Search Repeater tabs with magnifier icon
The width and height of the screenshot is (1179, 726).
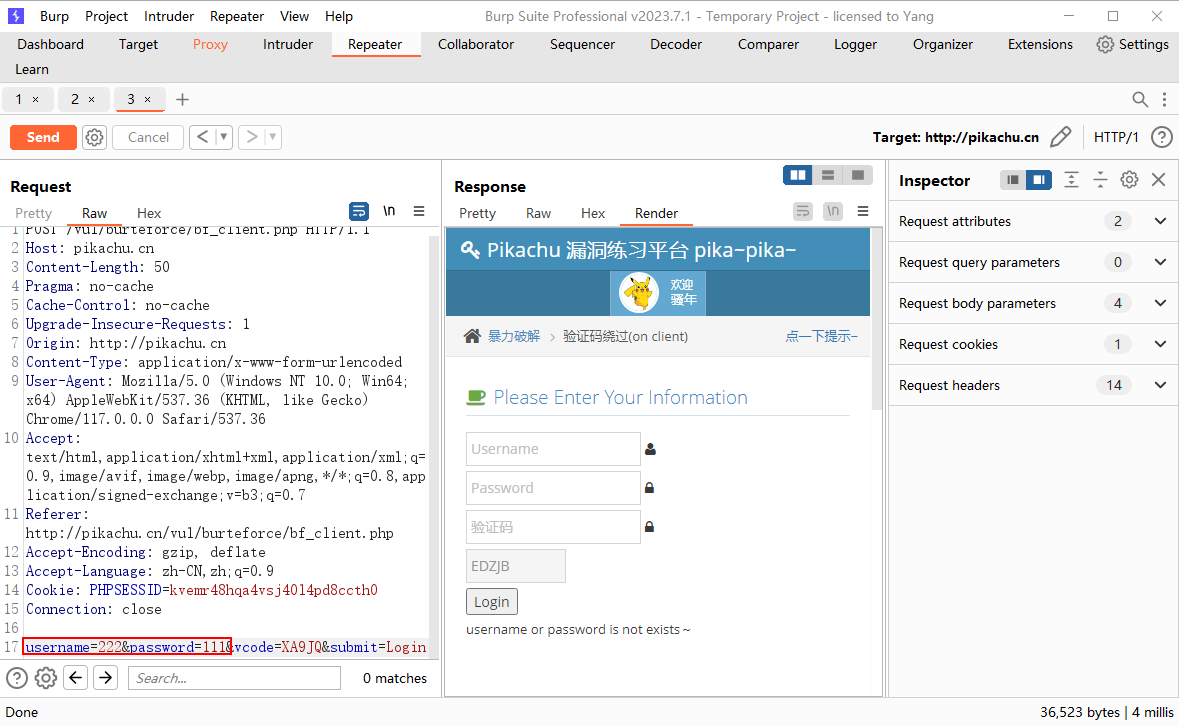[1140, 99]
